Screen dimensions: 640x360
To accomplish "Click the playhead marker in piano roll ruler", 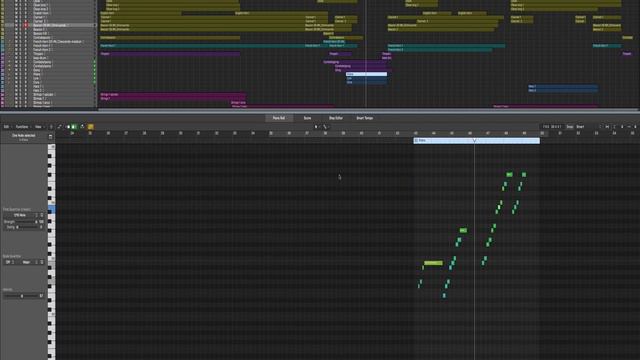I will pyautogui.click(x=474, y=140).
